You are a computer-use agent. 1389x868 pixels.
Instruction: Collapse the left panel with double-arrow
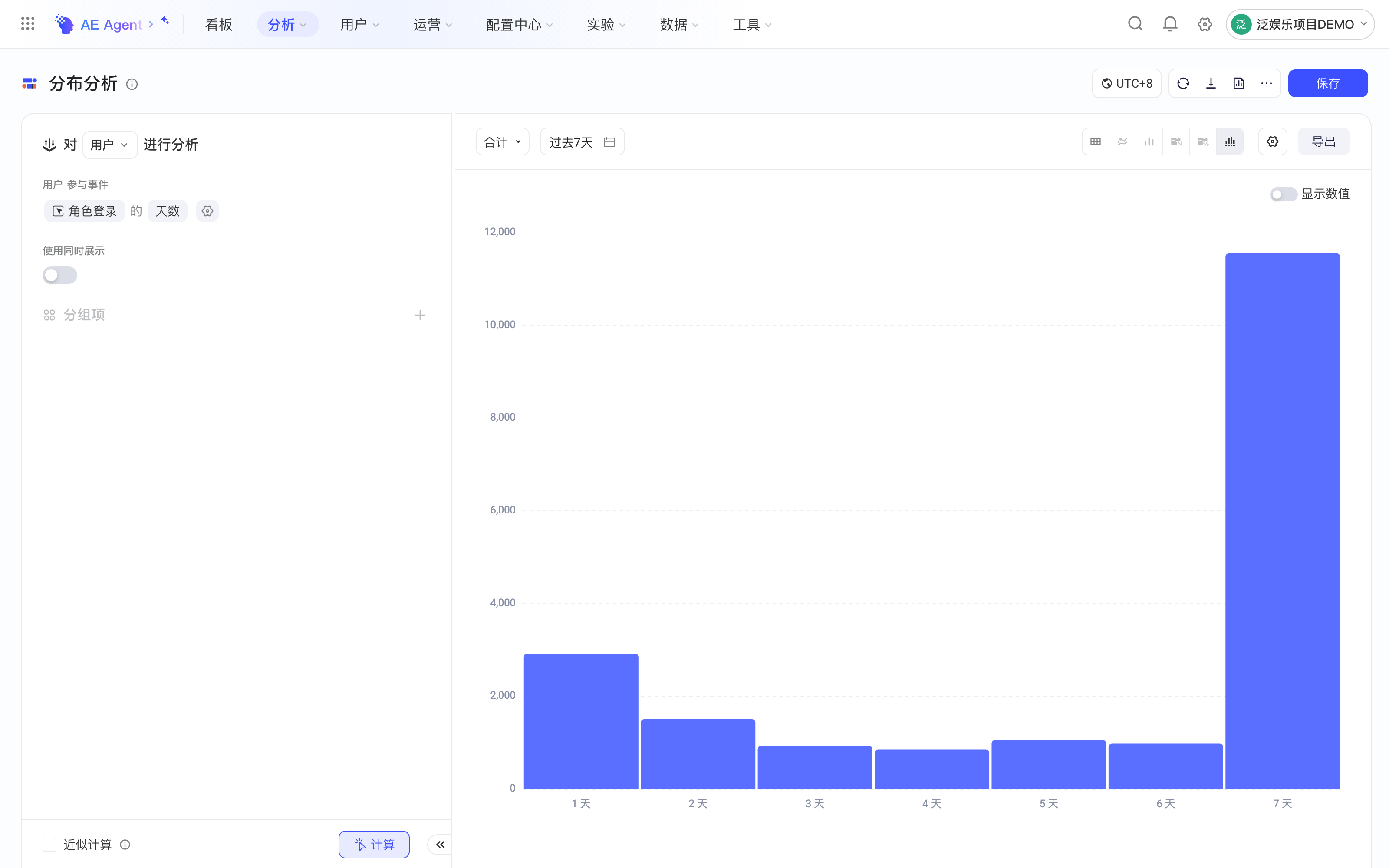click(x=440, y=845)
